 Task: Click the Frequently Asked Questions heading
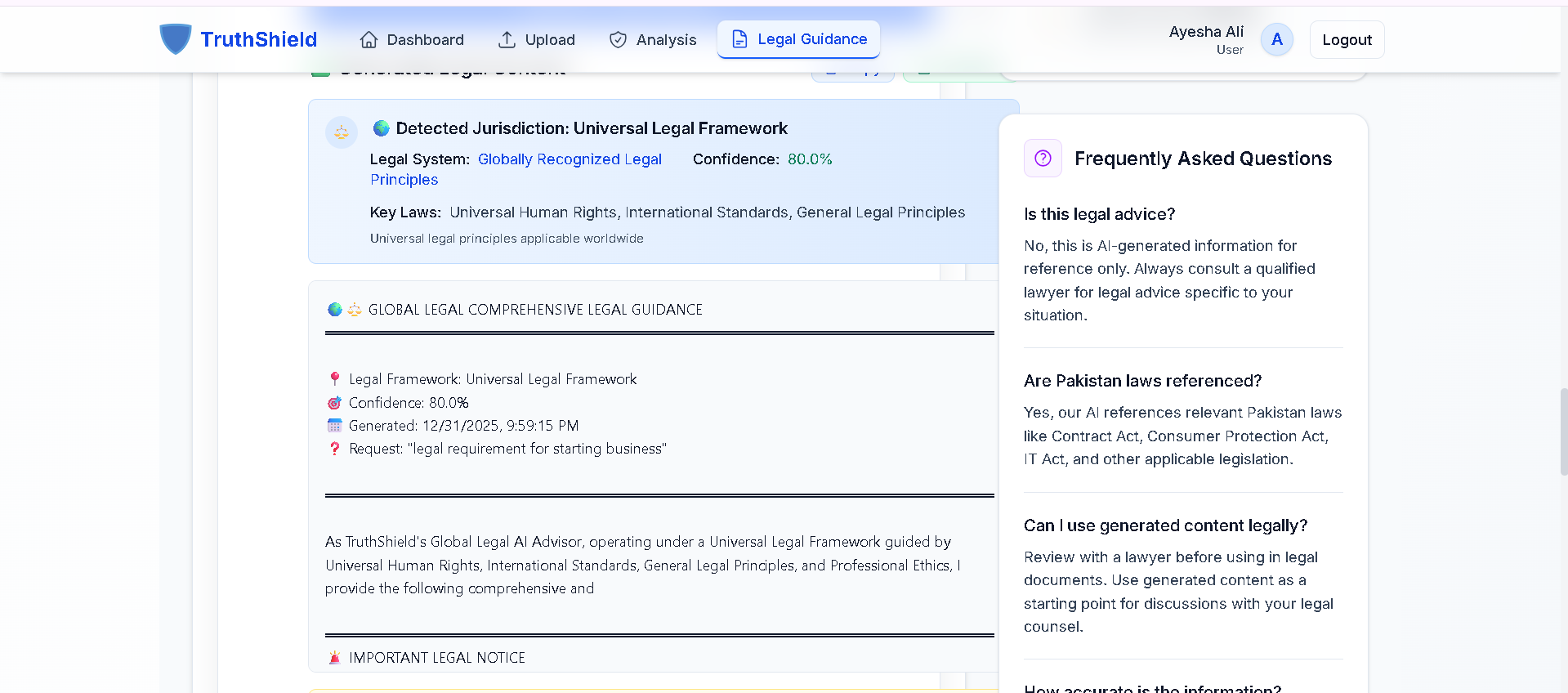tap(1203, 159)
